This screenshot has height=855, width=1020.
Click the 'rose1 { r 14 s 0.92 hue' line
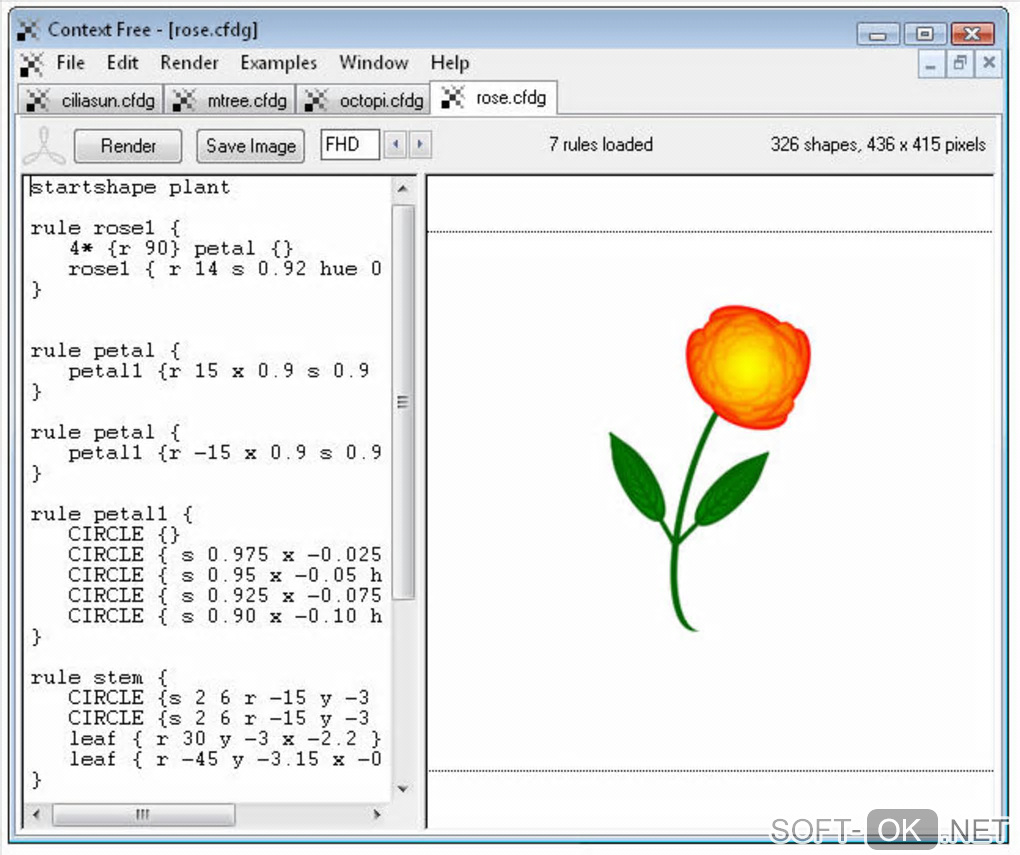tap(225, 269)
